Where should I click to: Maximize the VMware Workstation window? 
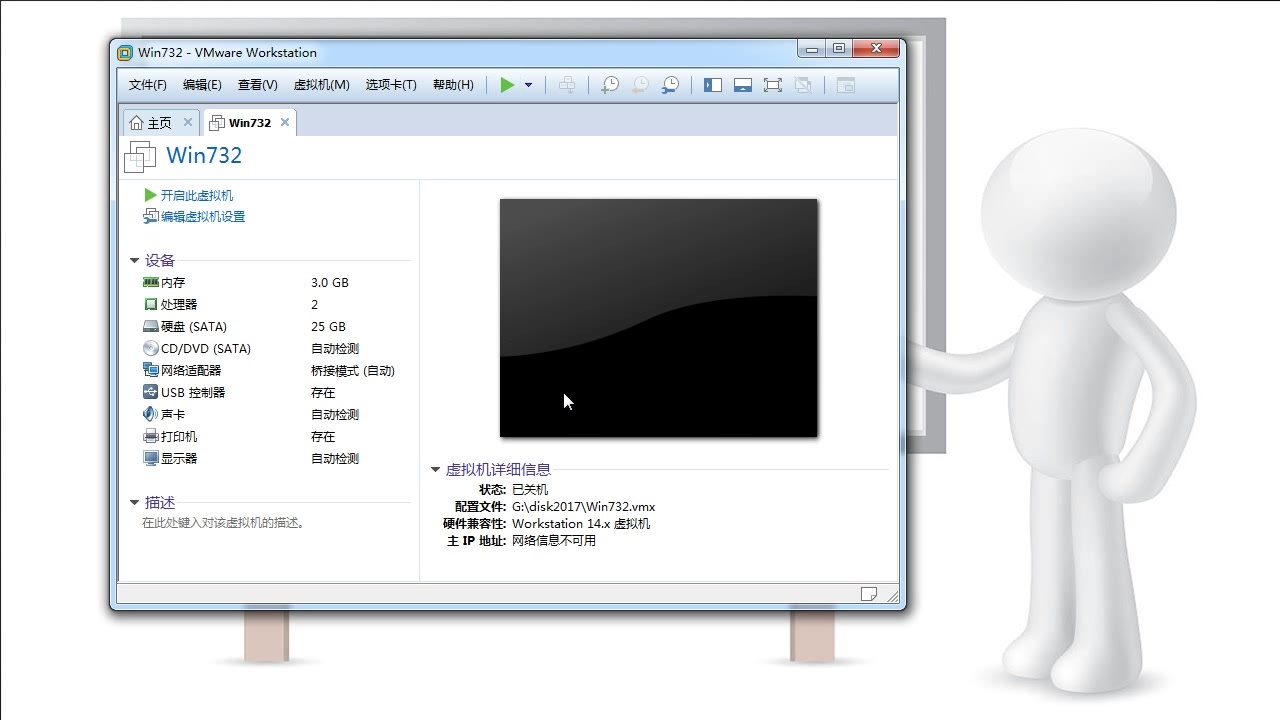point(839,49)
